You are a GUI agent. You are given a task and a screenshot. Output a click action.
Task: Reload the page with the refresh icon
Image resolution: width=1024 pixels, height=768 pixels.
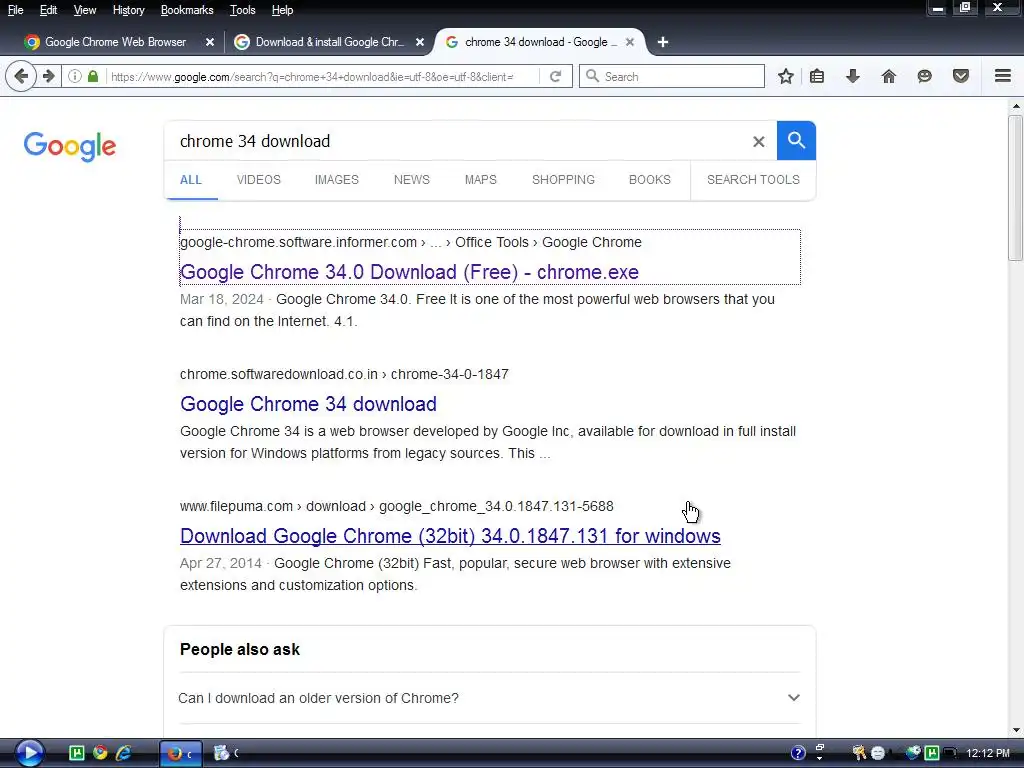pyautogui.click(x=556, y=76)
